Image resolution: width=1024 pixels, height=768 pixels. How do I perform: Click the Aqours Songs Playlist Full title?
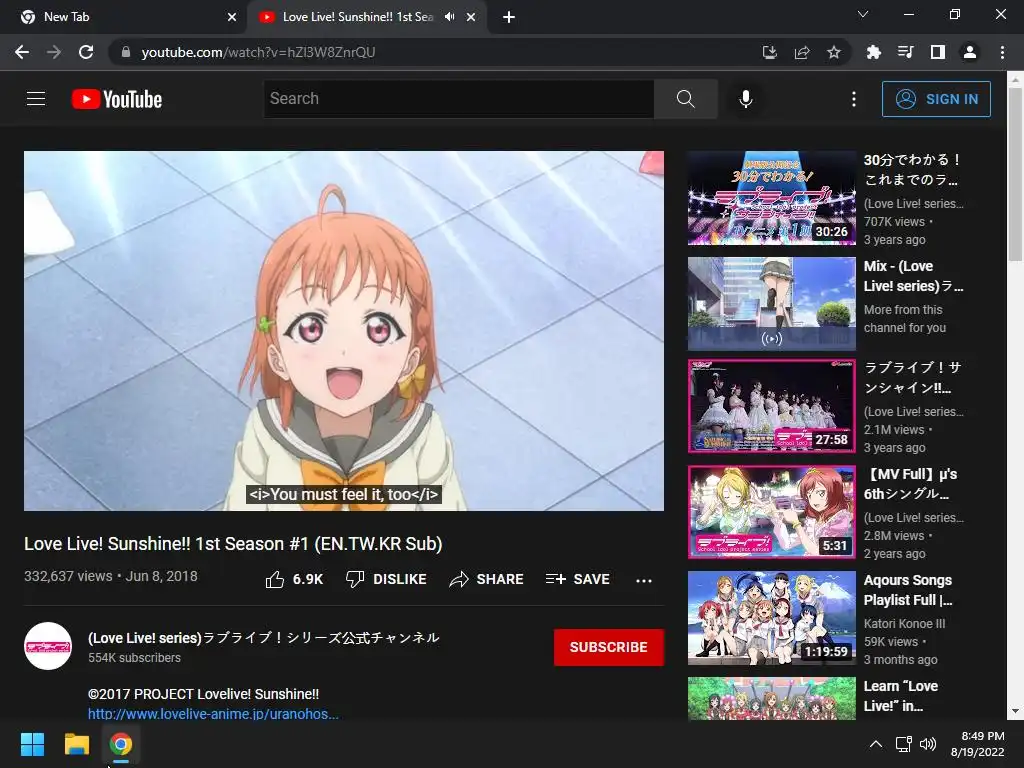pos(908,590)
